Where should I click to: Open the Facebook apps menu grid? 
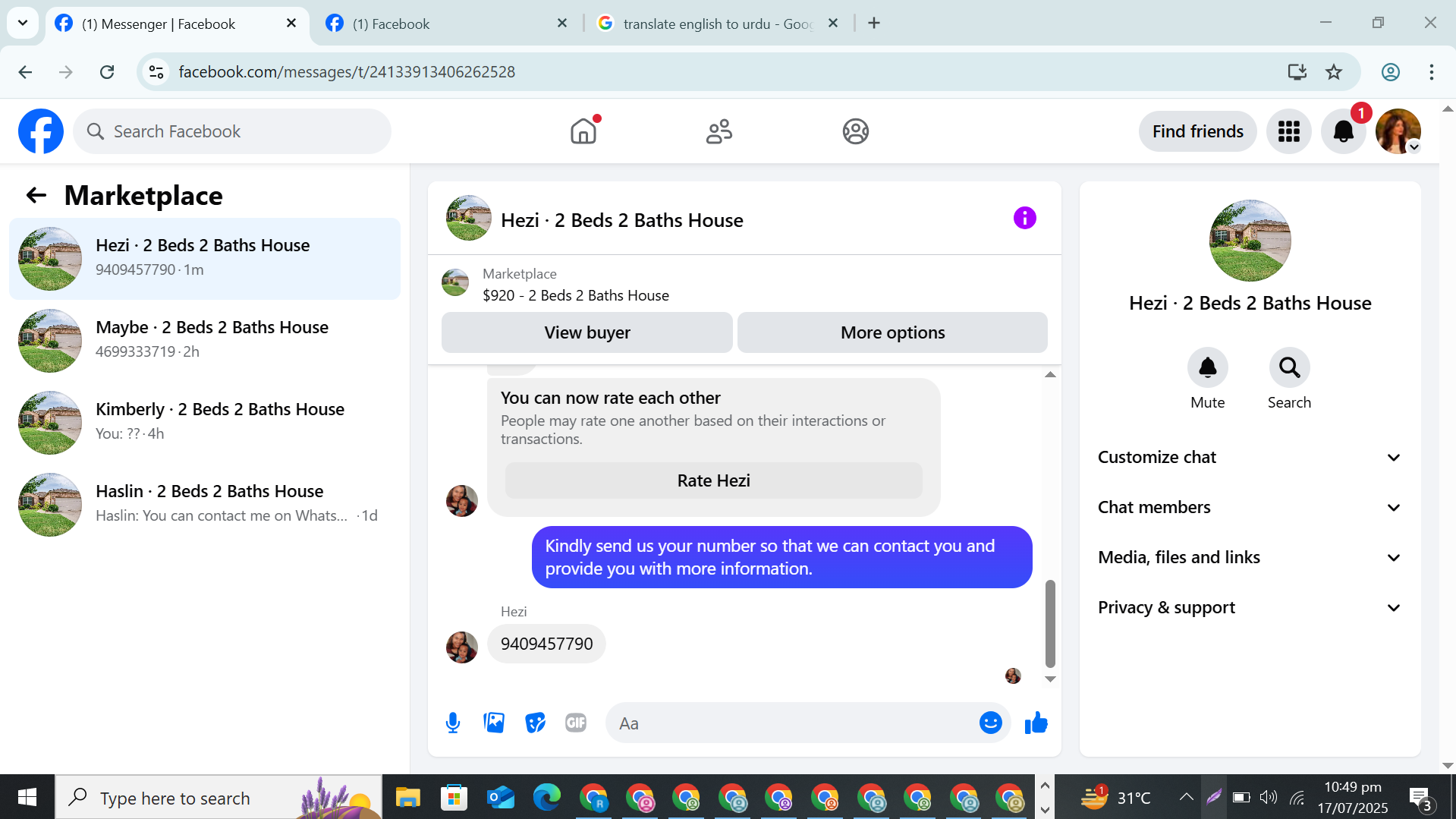pos(1289,131)
